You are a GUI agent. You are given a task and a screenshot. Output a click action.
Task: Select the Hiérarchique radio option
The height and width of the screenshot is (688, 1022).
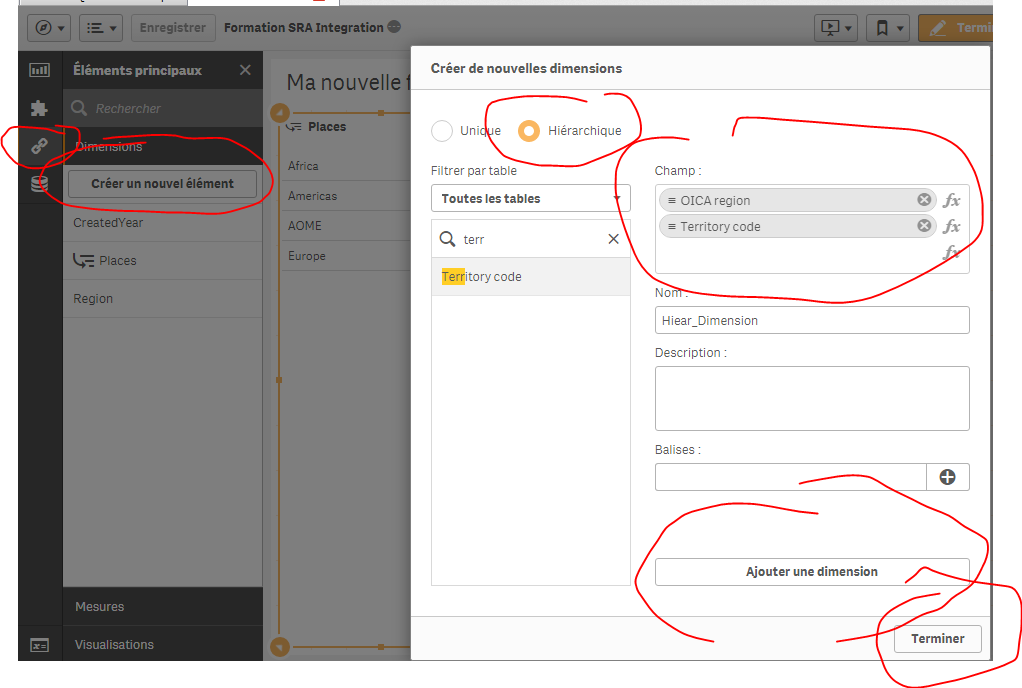click(x=530, y=131)
